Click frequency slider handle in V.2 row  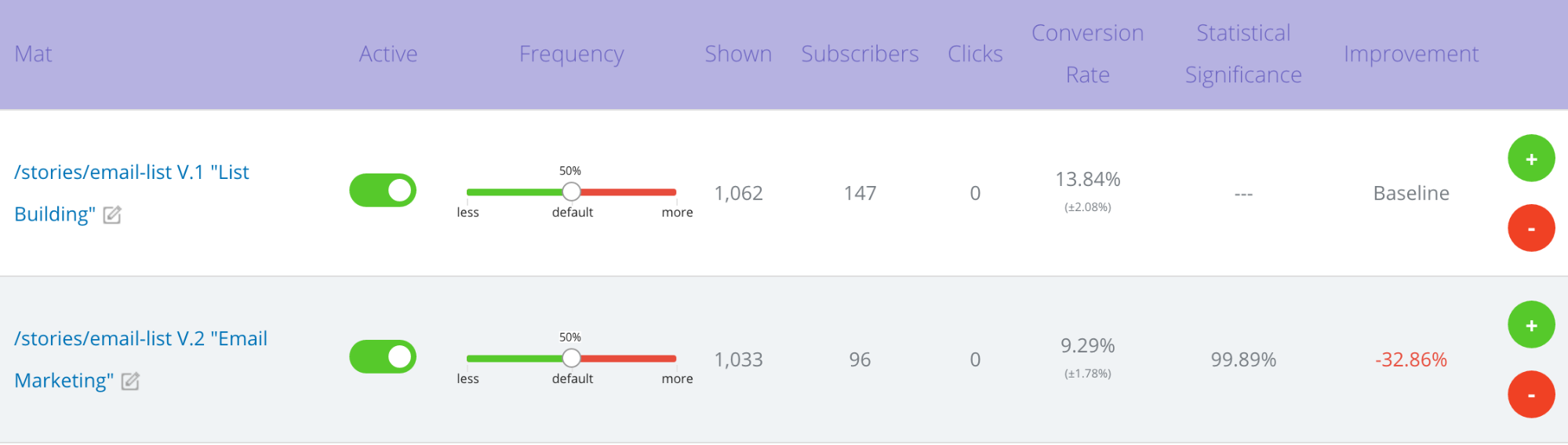(571, 358)
